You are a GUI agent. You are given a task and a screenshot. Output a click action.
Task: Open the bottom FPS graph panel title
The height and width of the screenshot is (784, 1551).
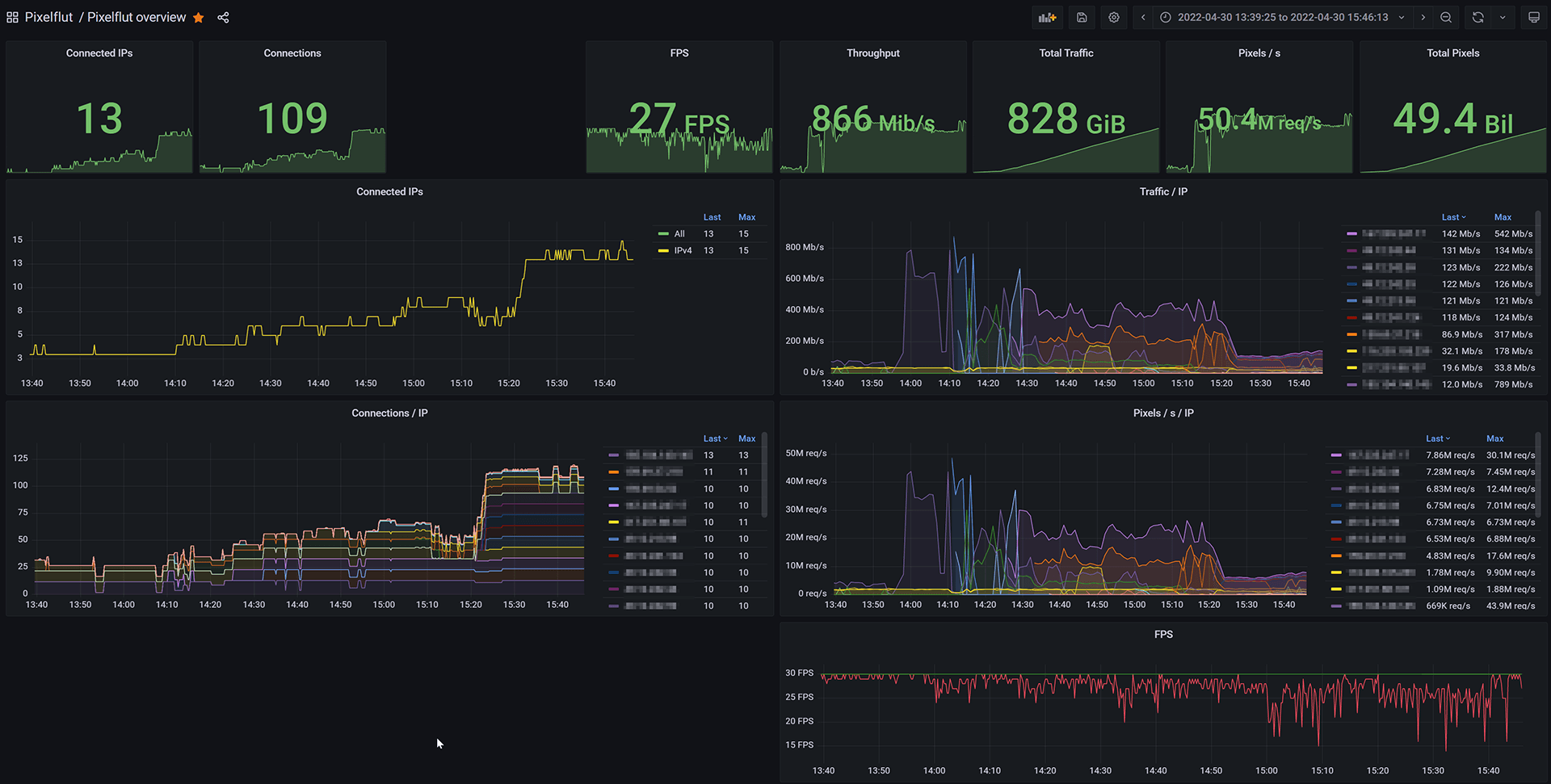click(1163, 635)
